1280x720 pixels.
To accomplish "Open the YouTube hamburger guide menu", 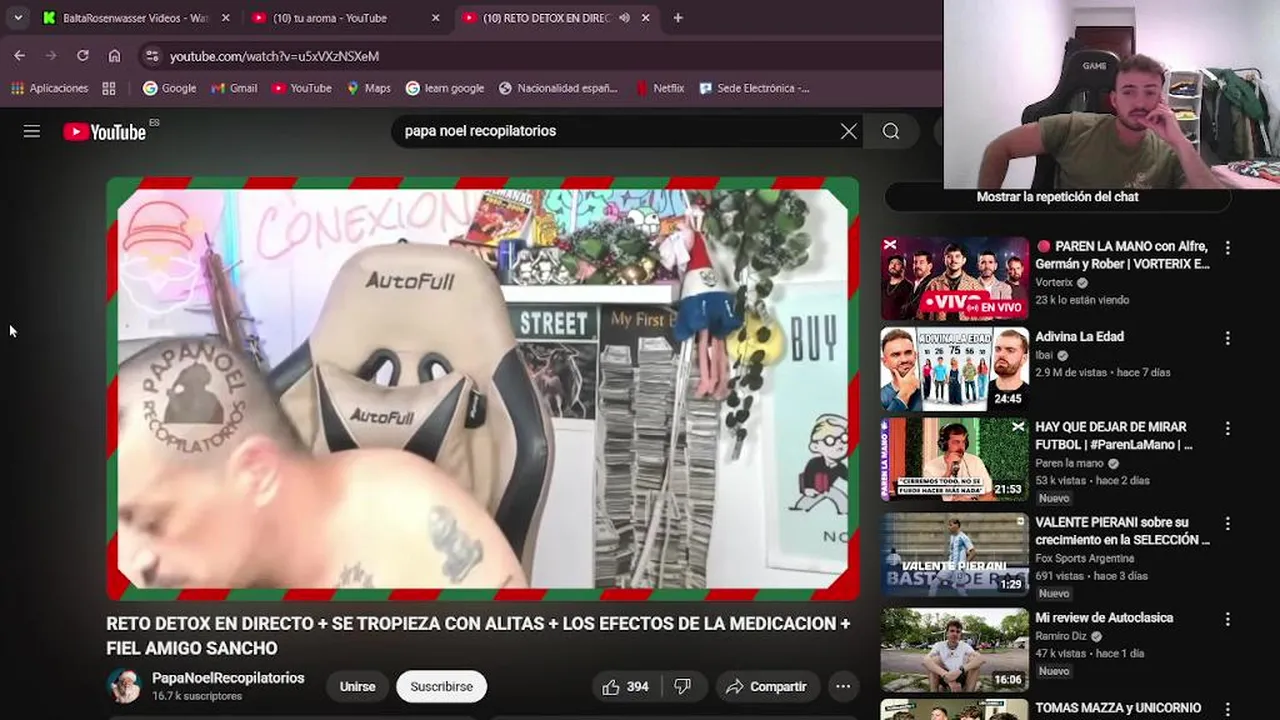I will tap(32, 131).
